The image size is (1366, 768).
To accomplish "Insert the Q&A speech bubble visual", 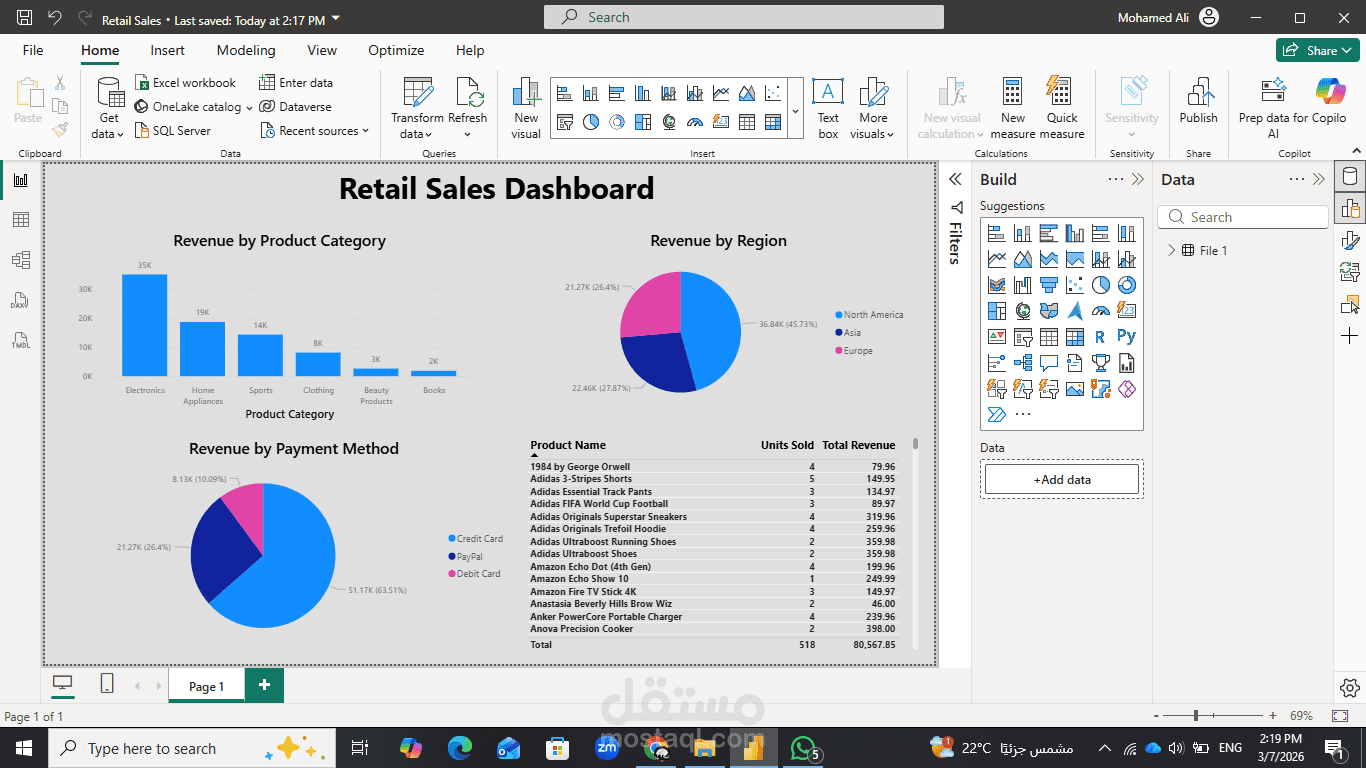I will coord(1049,363).
